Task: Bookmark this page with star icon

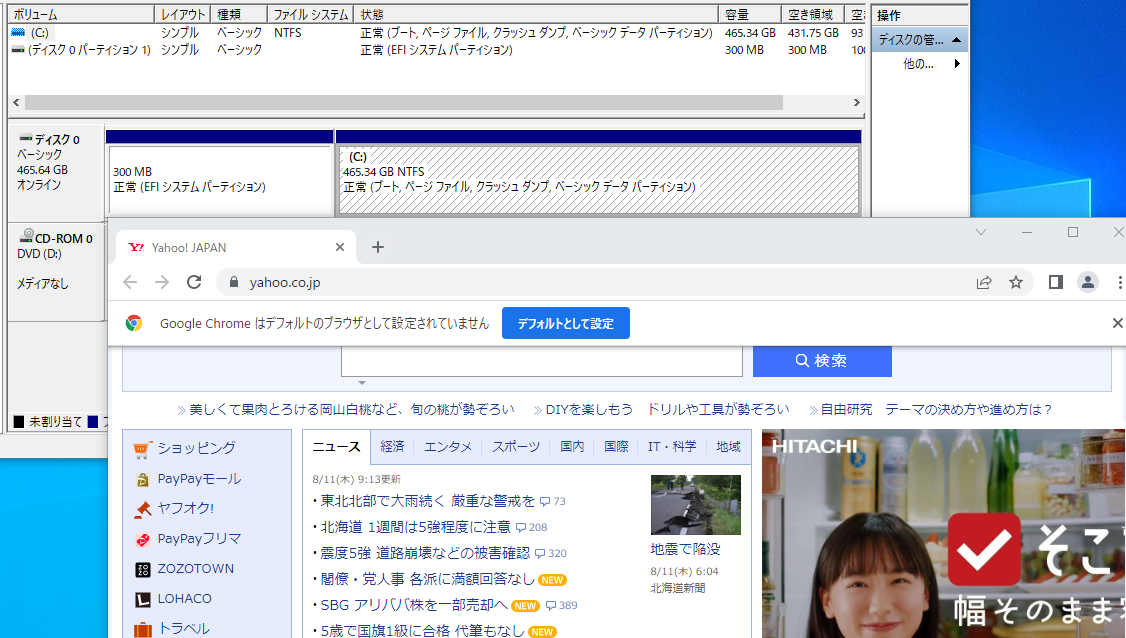Action: tap(1015, 282)
